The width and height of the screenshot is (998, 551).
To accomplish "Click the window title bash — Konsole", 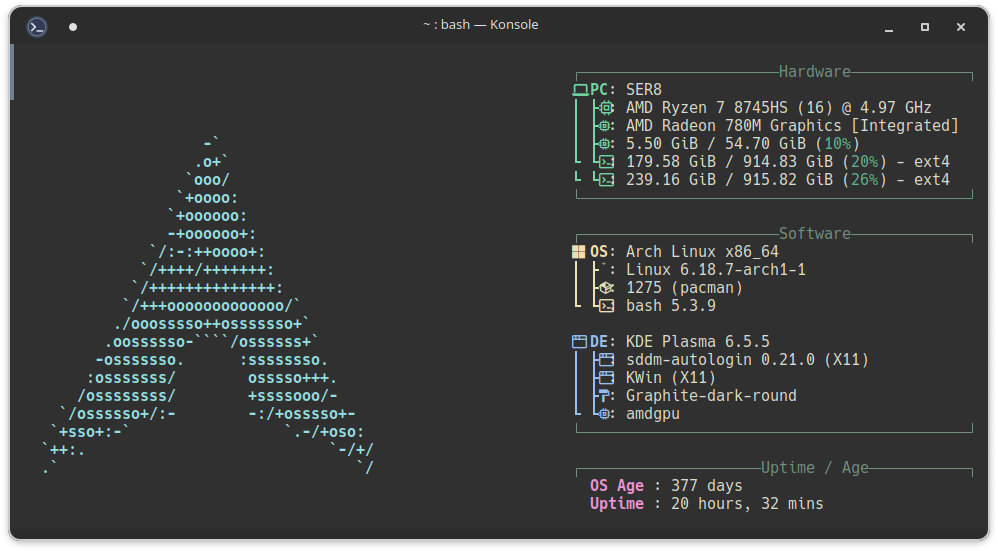I will pos(481,25).
